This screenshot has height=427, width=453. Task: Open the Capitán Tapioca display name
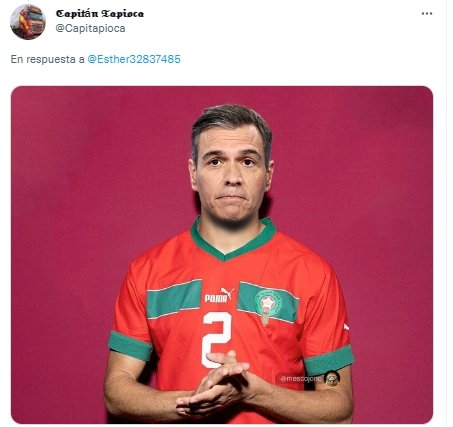pos(100,14)
